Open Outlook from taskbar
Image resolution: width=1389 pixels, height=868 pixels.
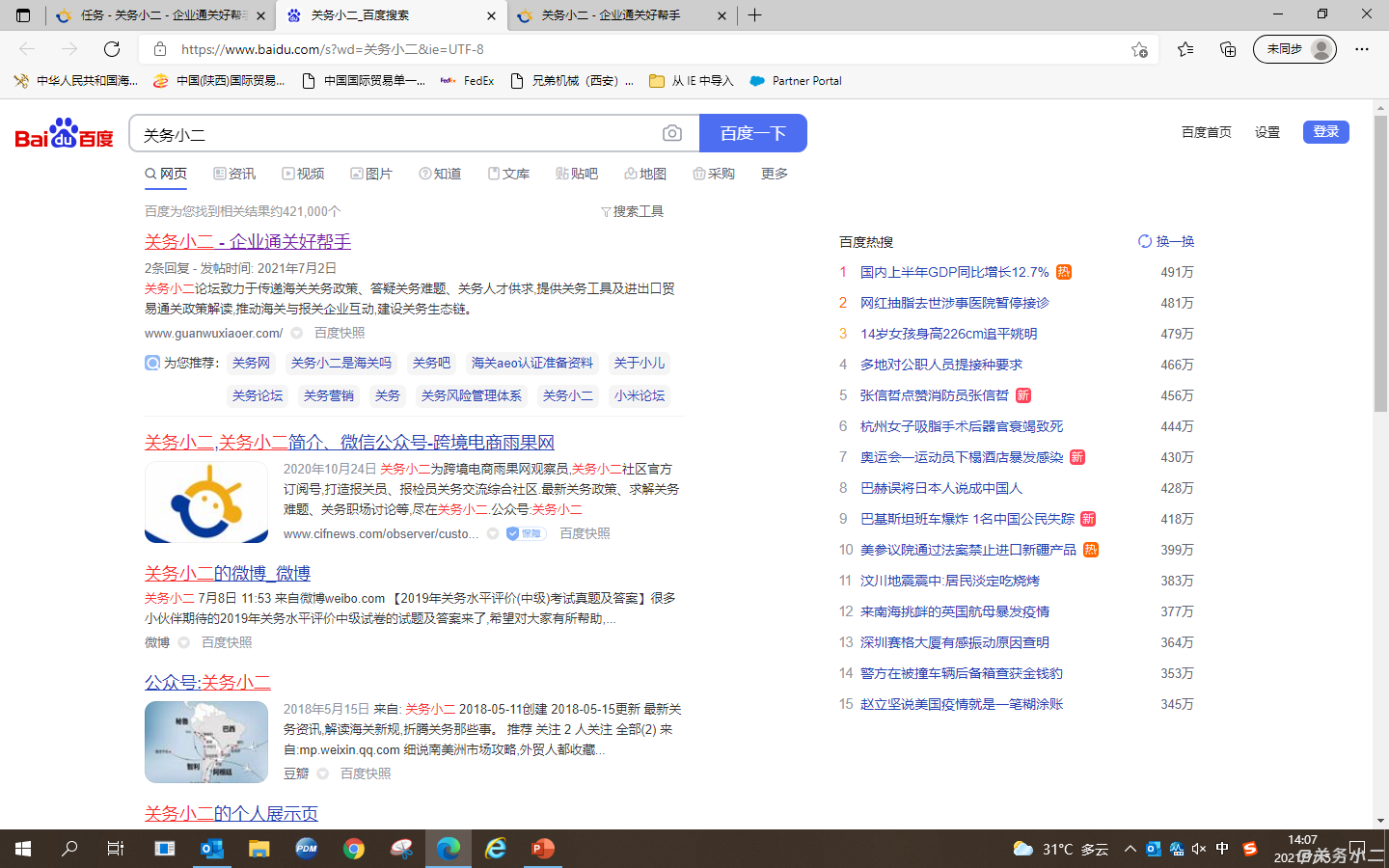(211, 849)
